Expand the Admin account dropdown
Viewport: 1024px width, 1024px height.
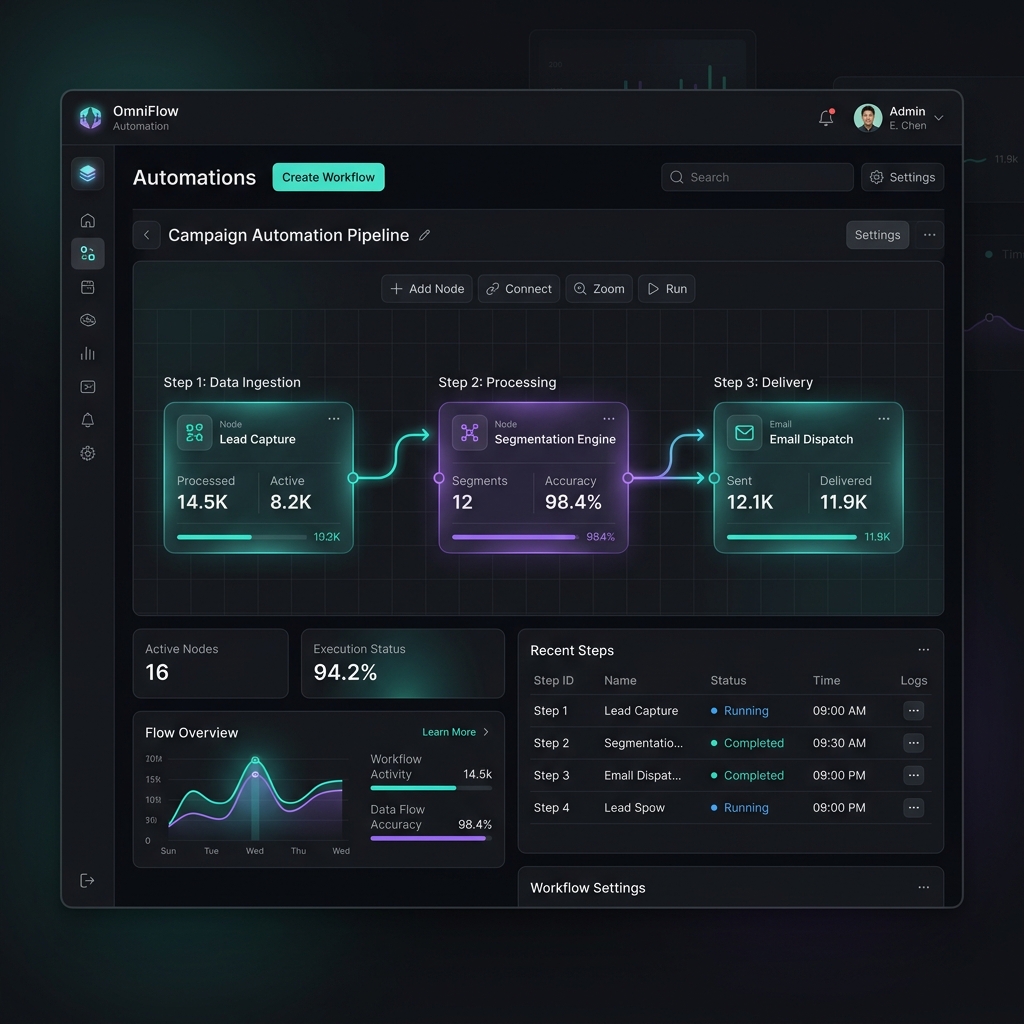(936, 117)
